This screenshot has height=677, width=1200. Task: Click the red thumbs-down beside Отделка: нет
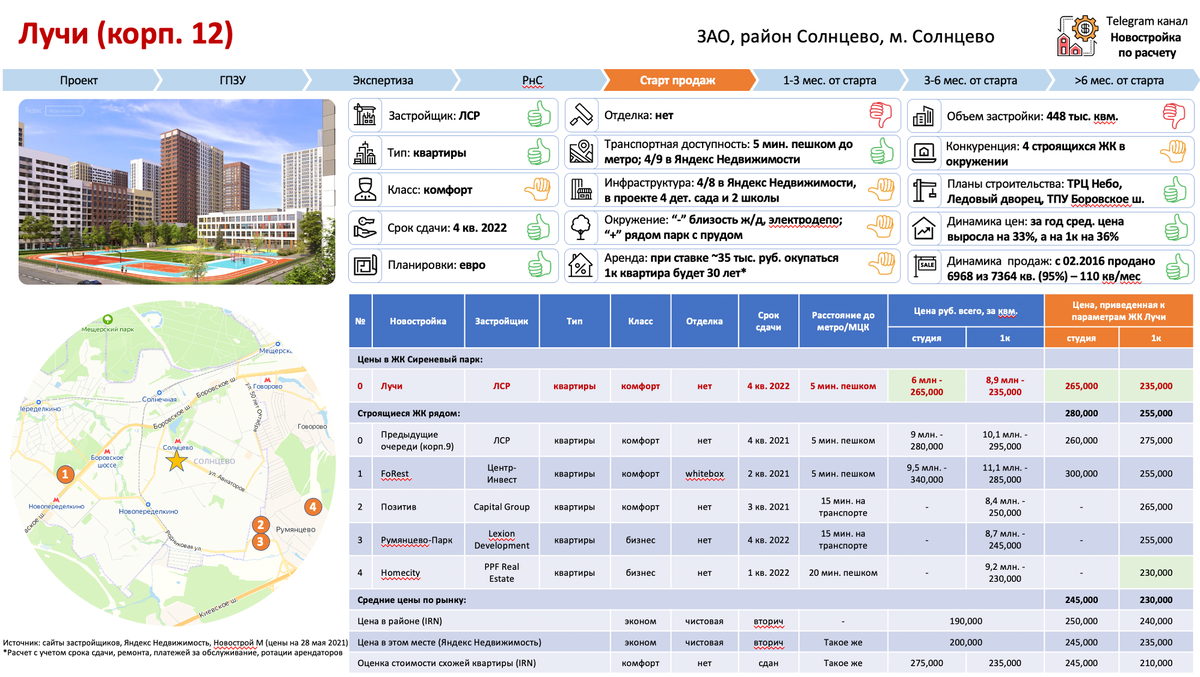pos(880,116)
